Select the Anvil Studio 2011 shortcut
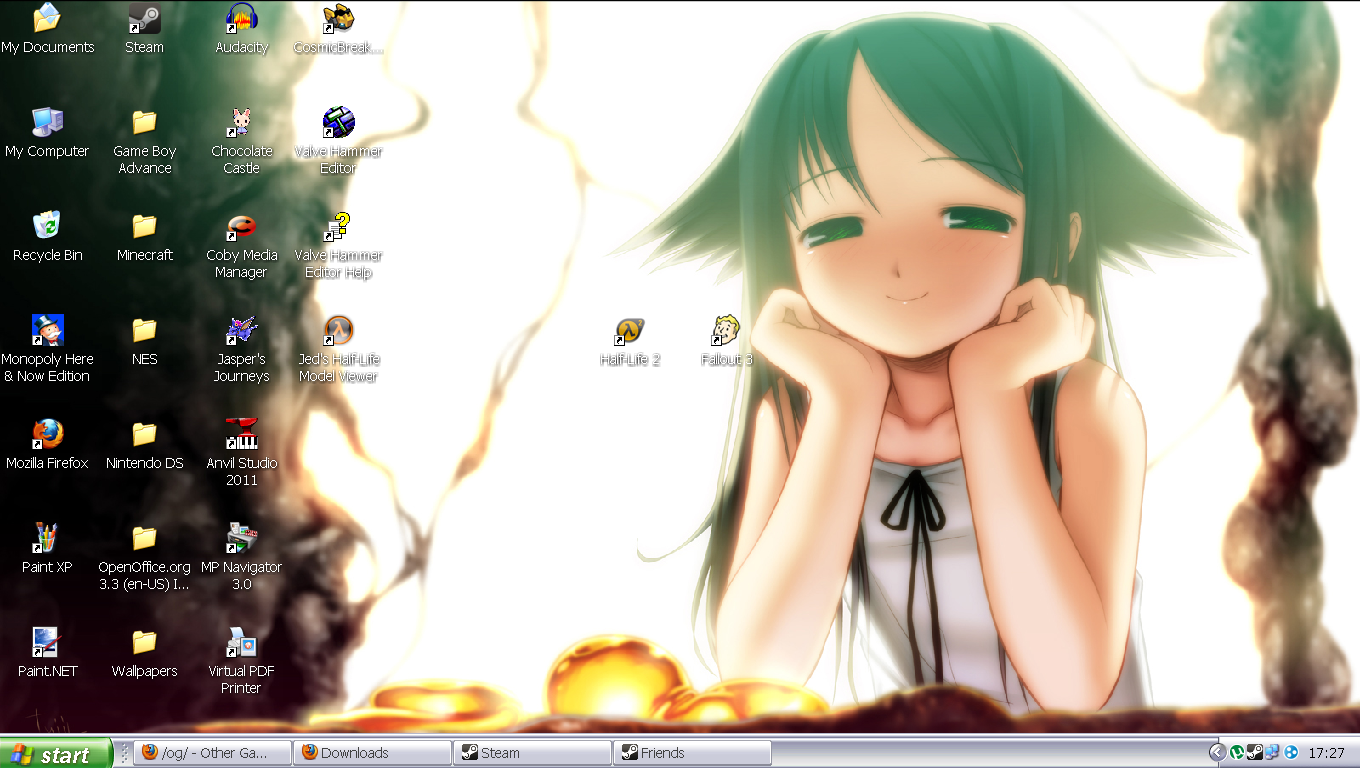Screen dimensions: 1360x768 (241, 453)
